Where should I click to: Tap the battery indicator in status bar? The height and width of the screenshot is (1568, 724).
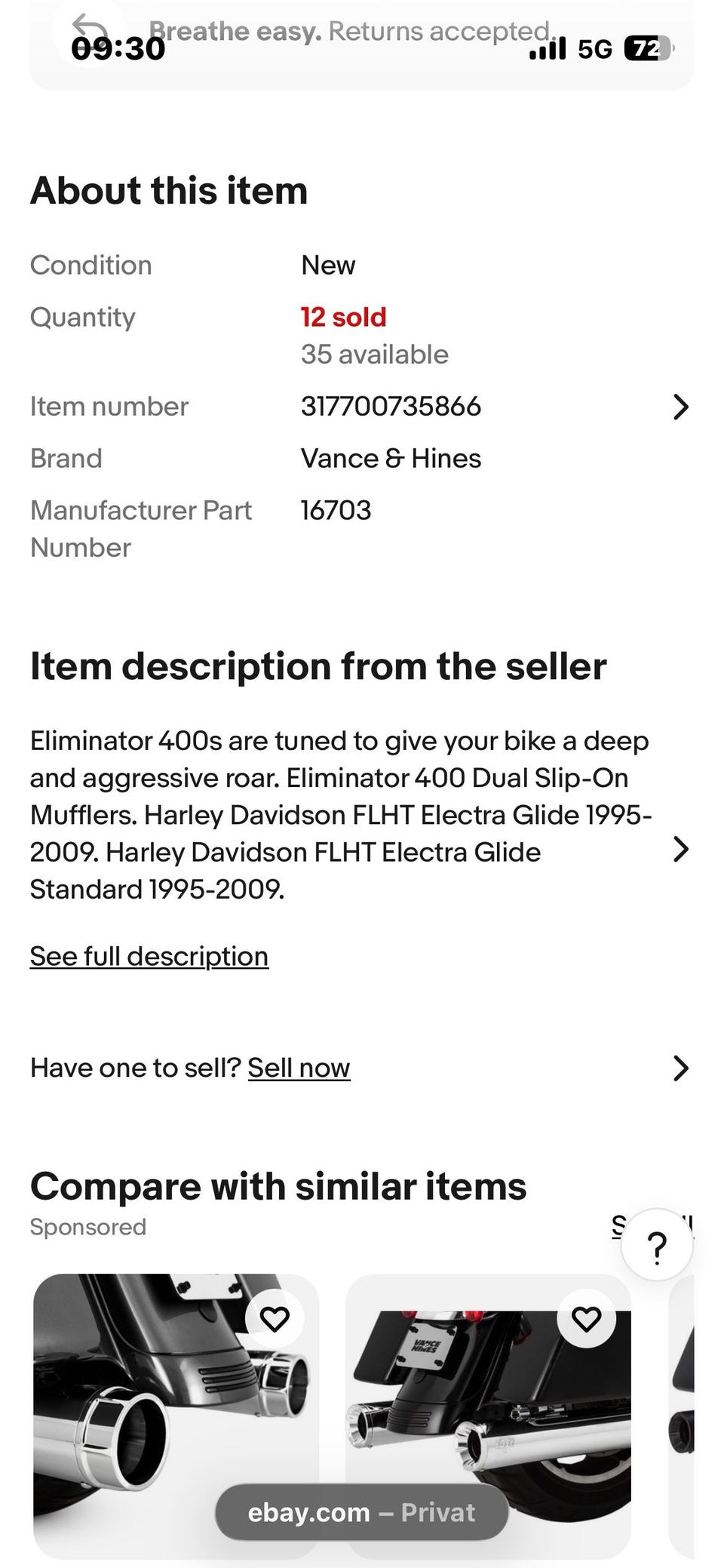point(649,49)
